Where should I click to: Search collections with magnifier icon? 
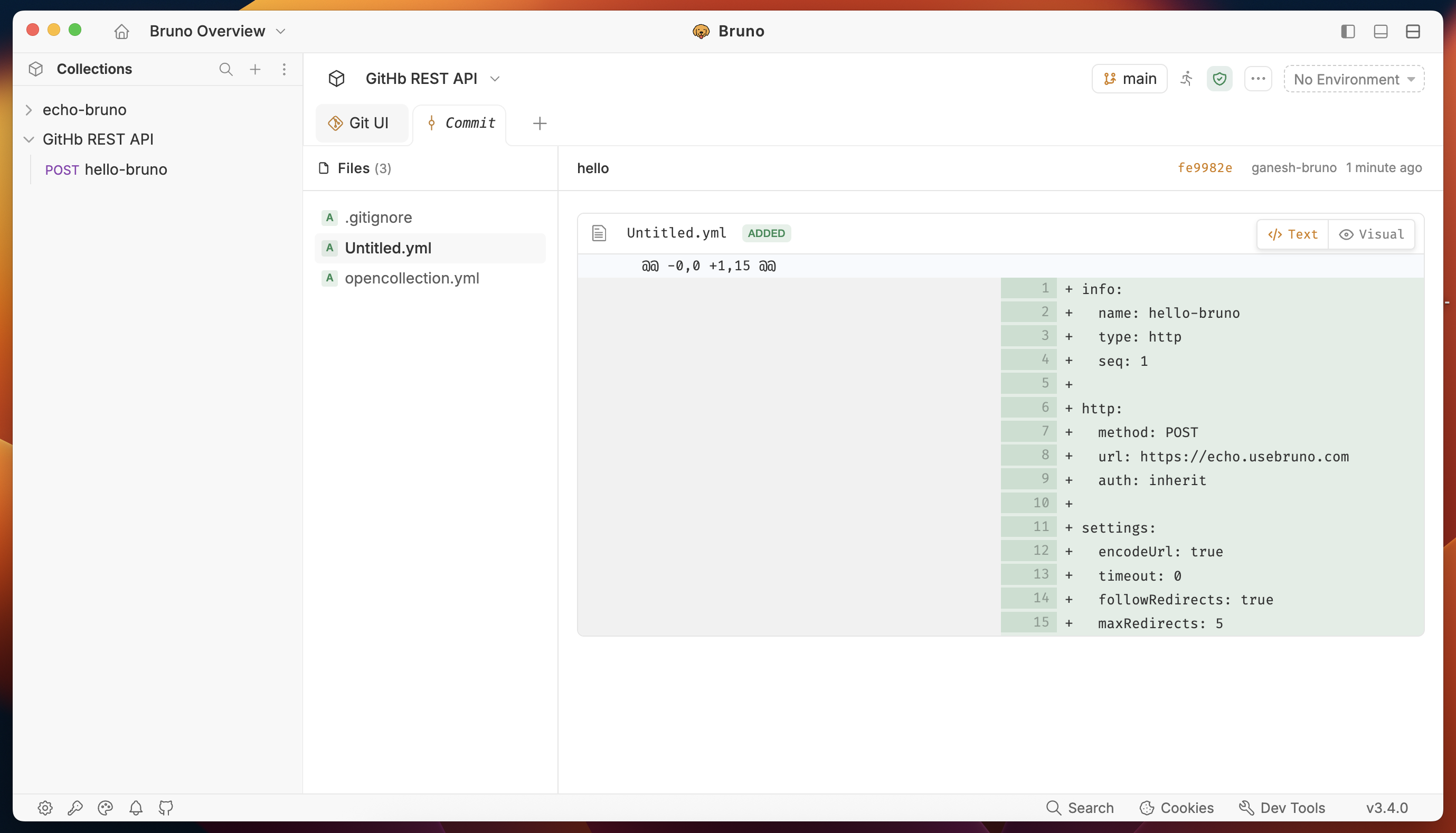point(226,69)
